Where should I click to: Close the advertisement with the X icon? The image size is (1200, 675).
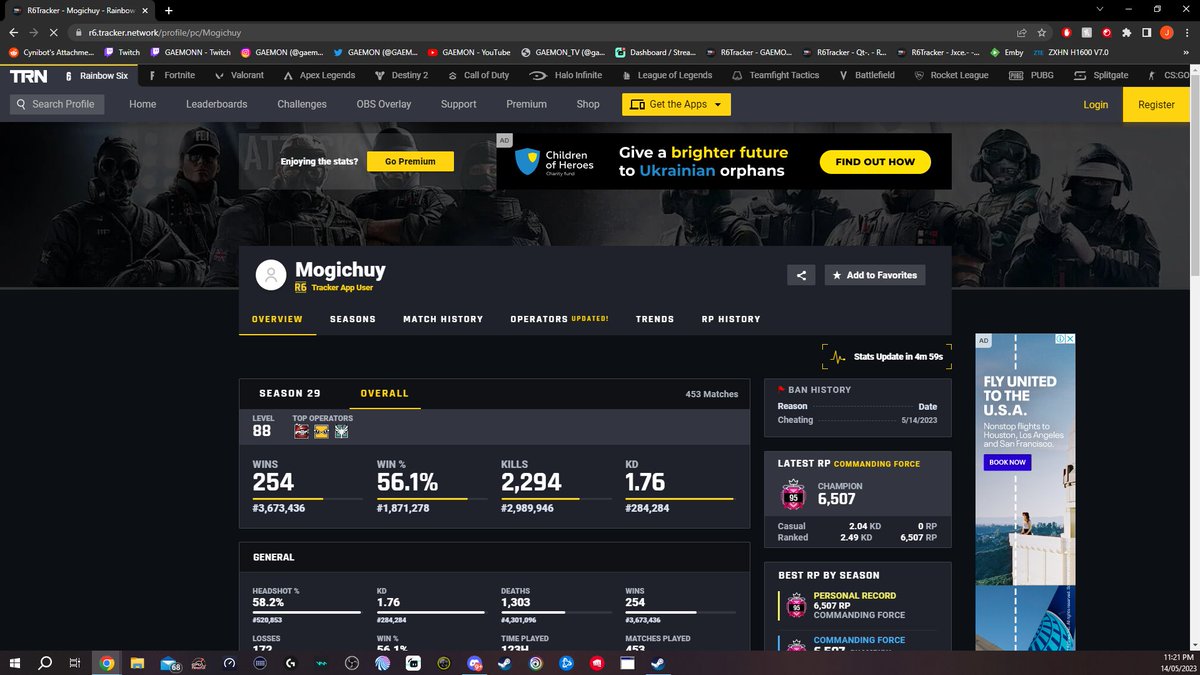(1069, 340)
